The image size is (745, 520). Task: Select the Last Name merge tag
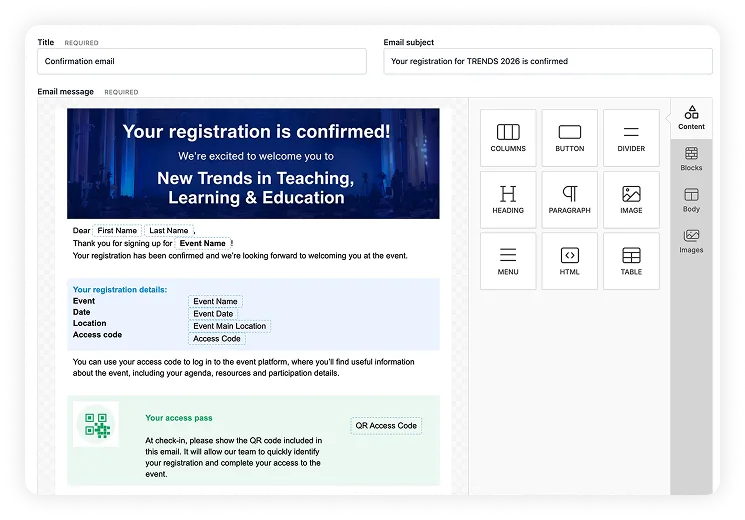pos(169,231)
